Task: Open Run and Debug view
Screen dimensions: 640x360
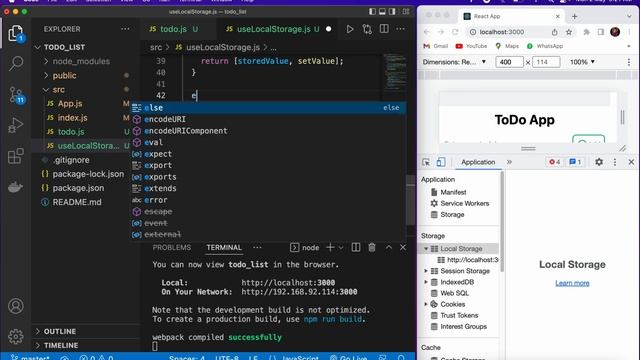Action: [x=16, y=125]
